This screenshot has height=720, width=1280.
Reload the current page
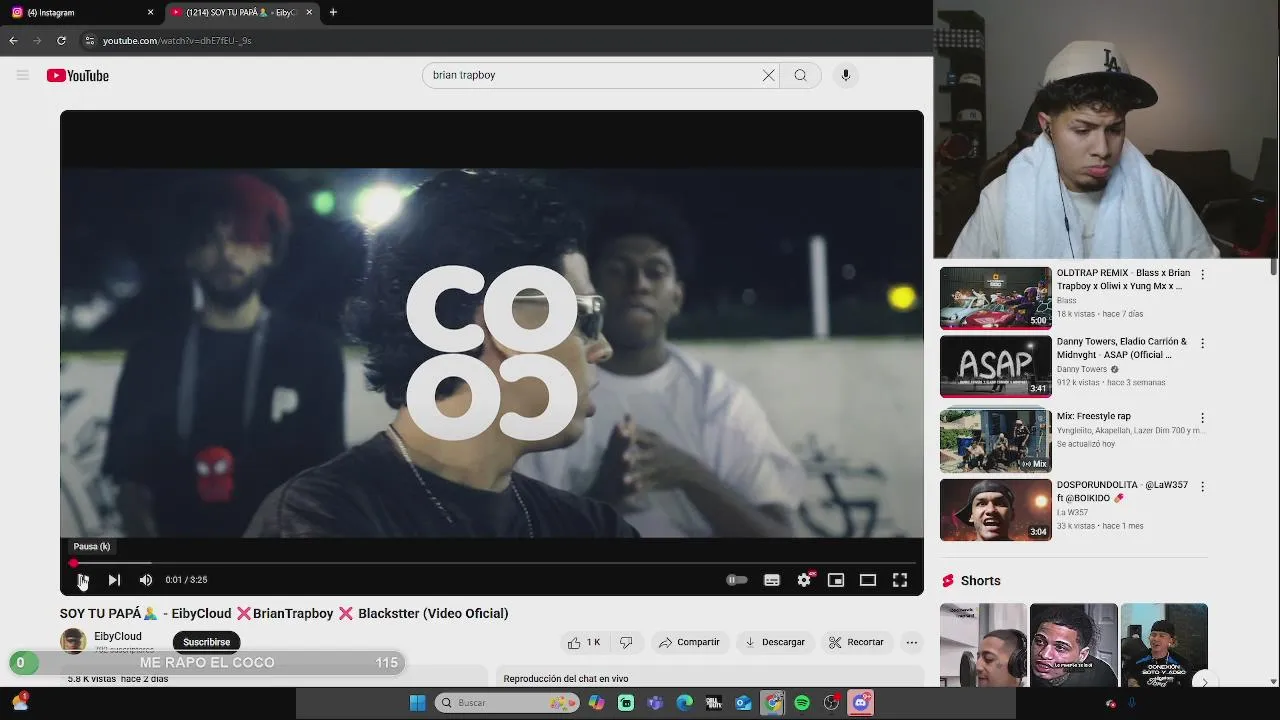click(61, 40)
